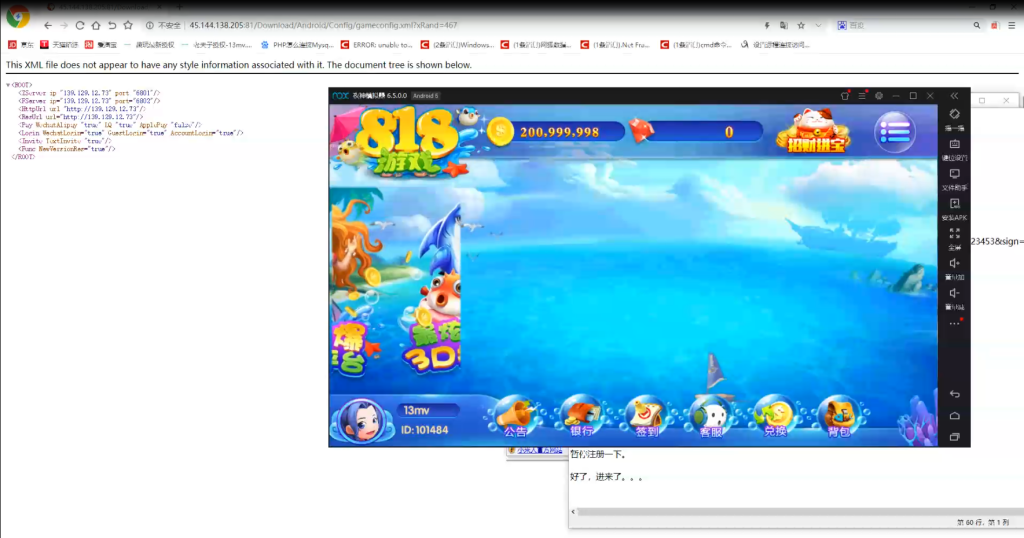This screenshot has height=538, width=1024.
Task: Click the Android home button in Nox
Action: click(954, 416)
